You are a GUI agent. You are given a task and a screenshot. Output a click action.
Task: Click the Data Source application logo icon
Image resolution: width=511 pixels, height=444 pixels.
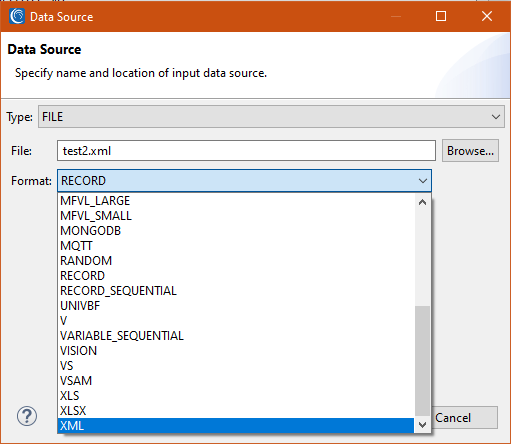pyautogui.click(x=17, y=16)
